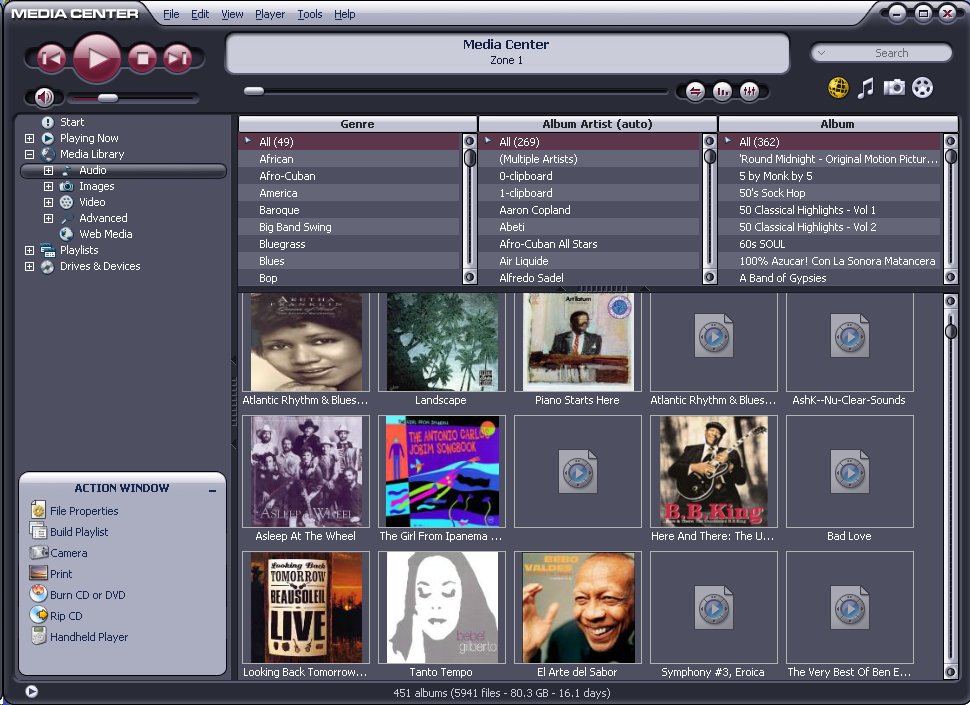Select the B.B. King album thumbnail
This screenshot has height=705, width=970.
click(x=714, y=471)
